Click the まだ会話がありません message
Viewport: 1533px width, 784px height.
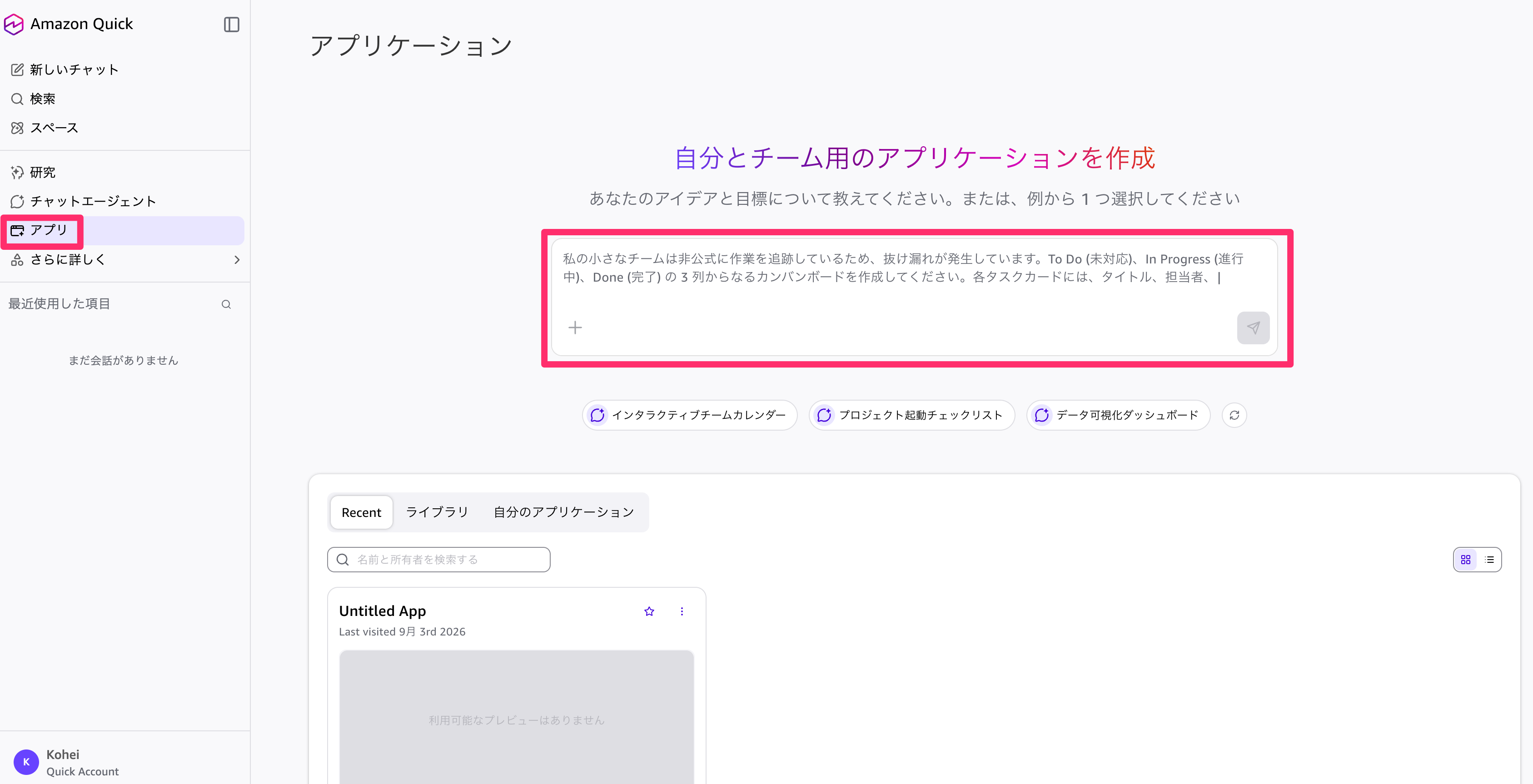coord(123,361)
